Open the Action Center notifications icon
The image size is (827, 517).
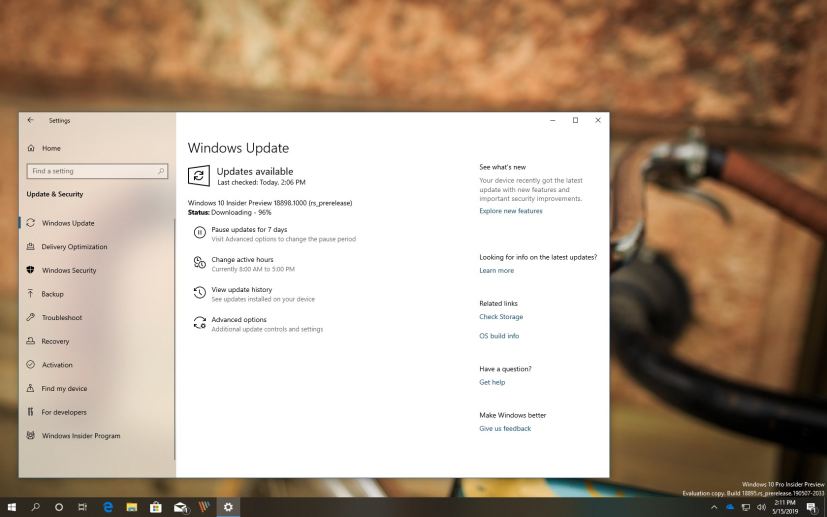tap(812, 508)
